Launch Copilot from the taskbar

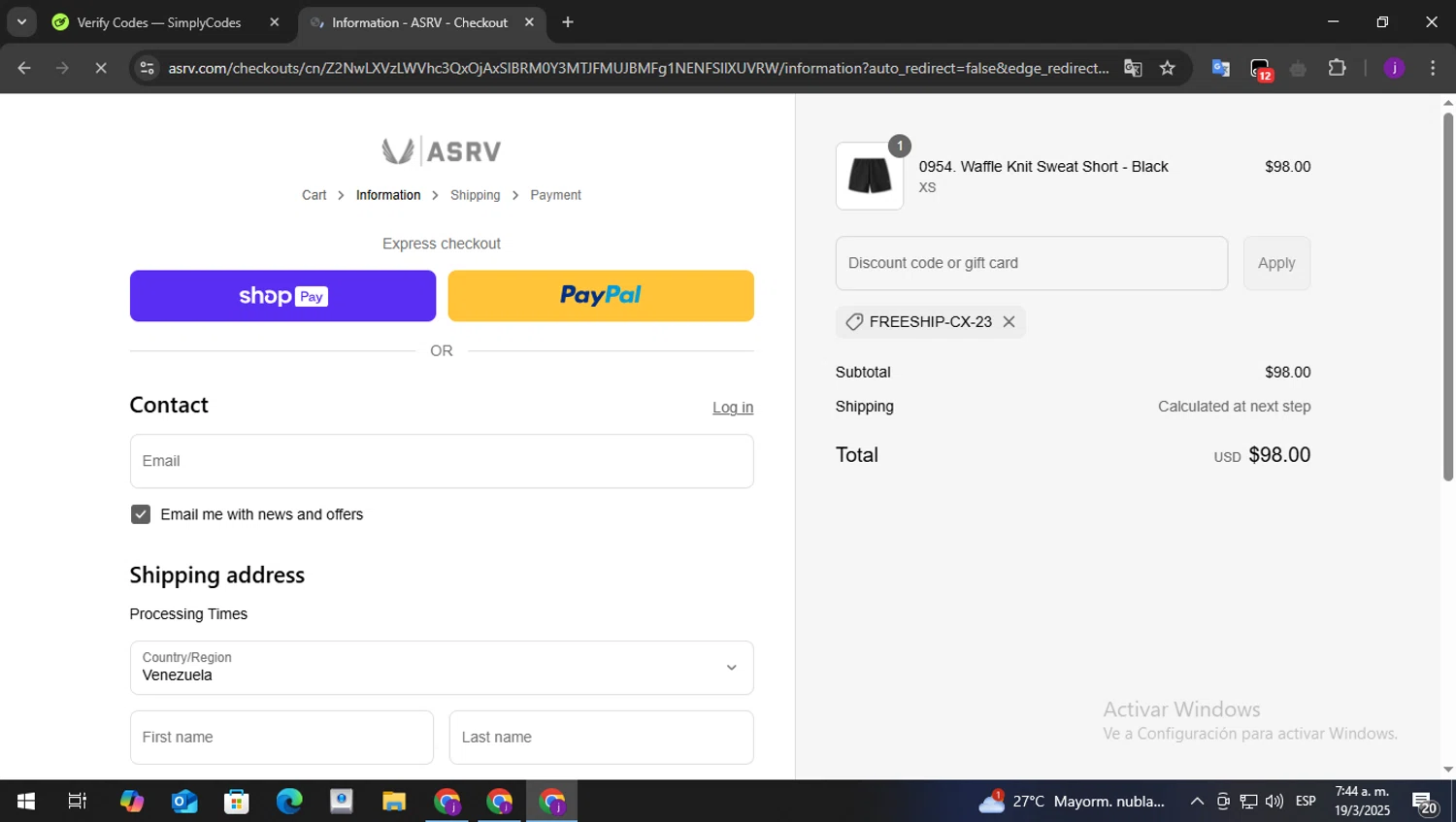132,802
